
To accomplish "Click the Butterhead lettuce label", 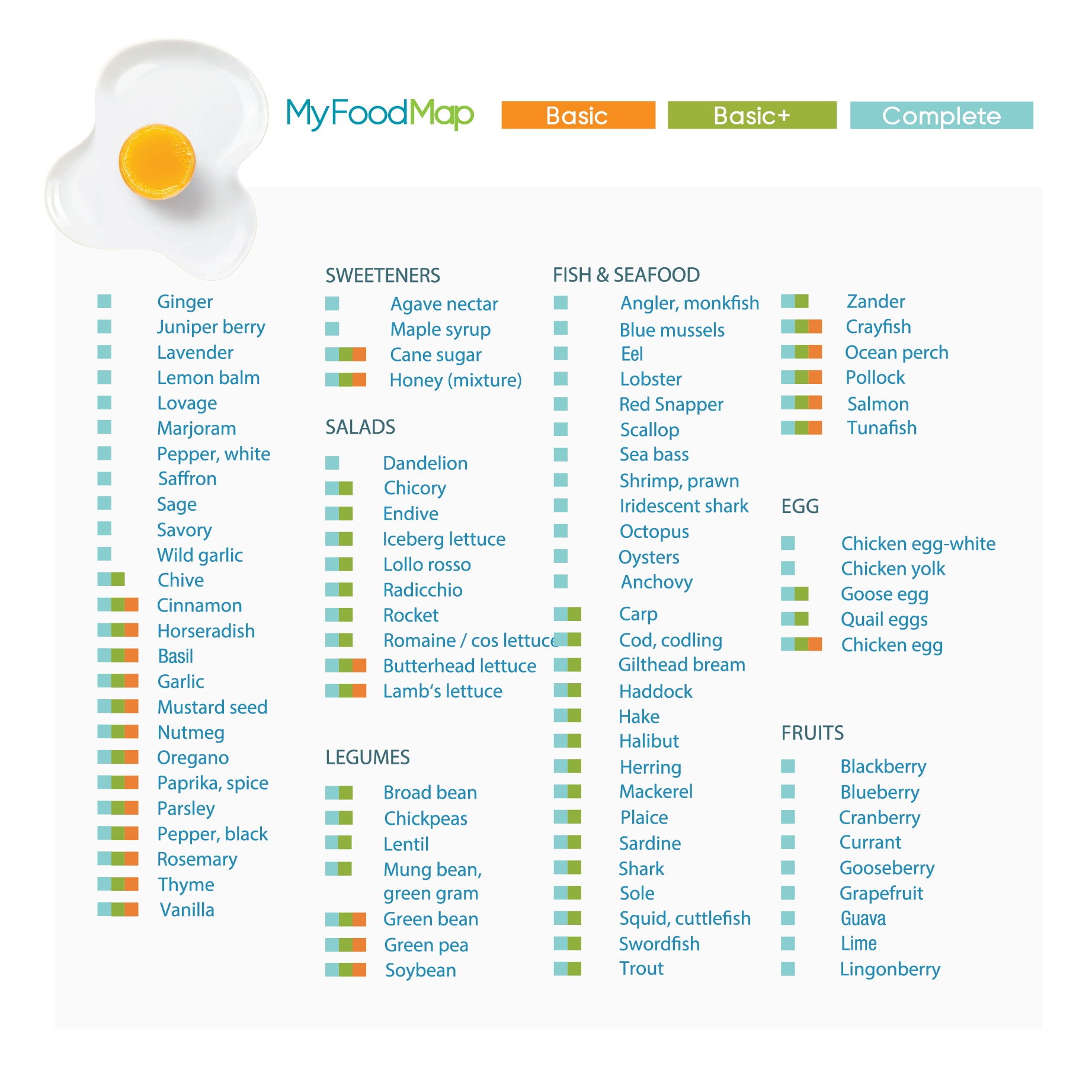I will (460, 666).
